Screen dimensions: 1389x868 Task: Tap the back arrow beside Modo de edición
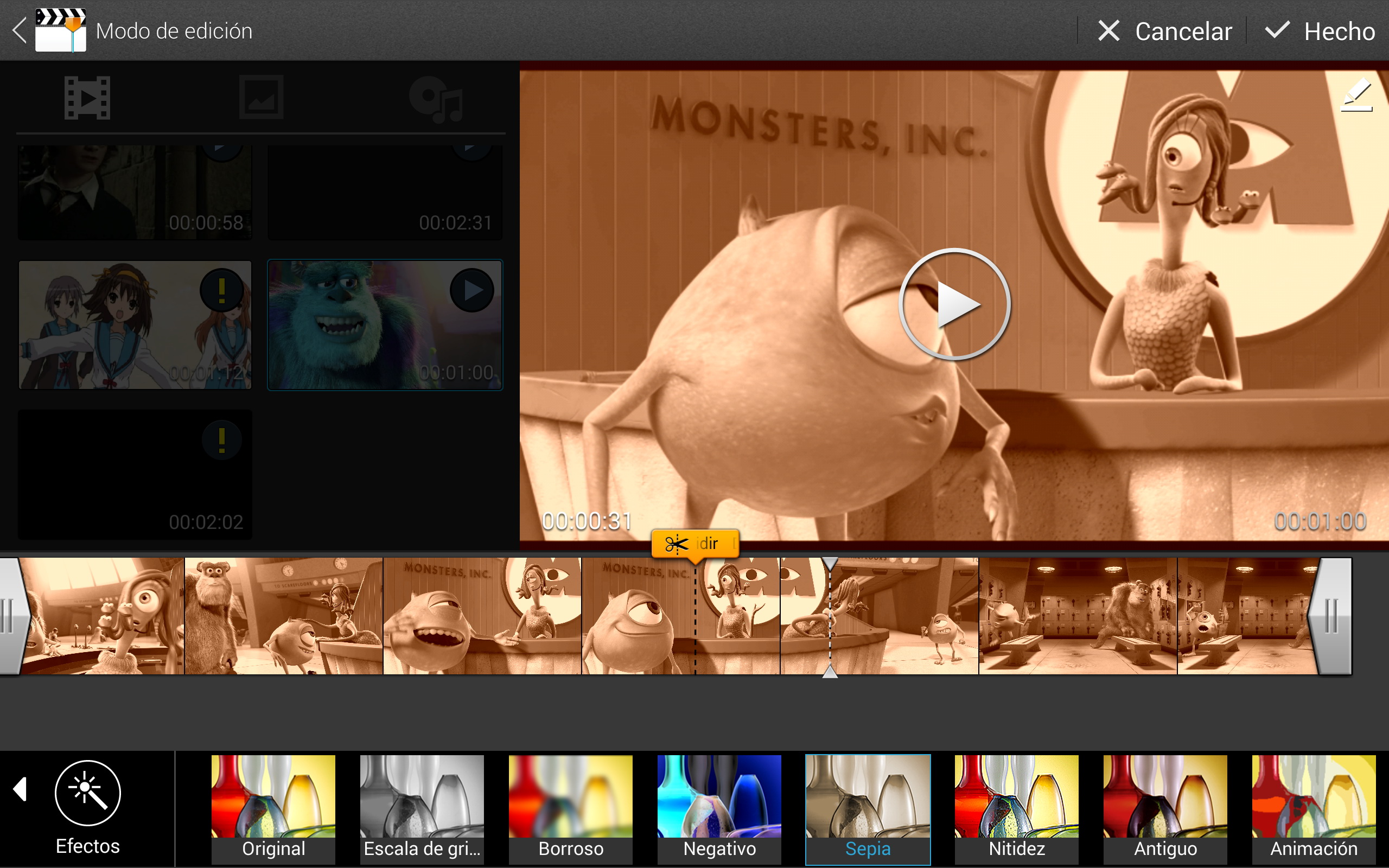pyautogui.click(x=20, y=31)
